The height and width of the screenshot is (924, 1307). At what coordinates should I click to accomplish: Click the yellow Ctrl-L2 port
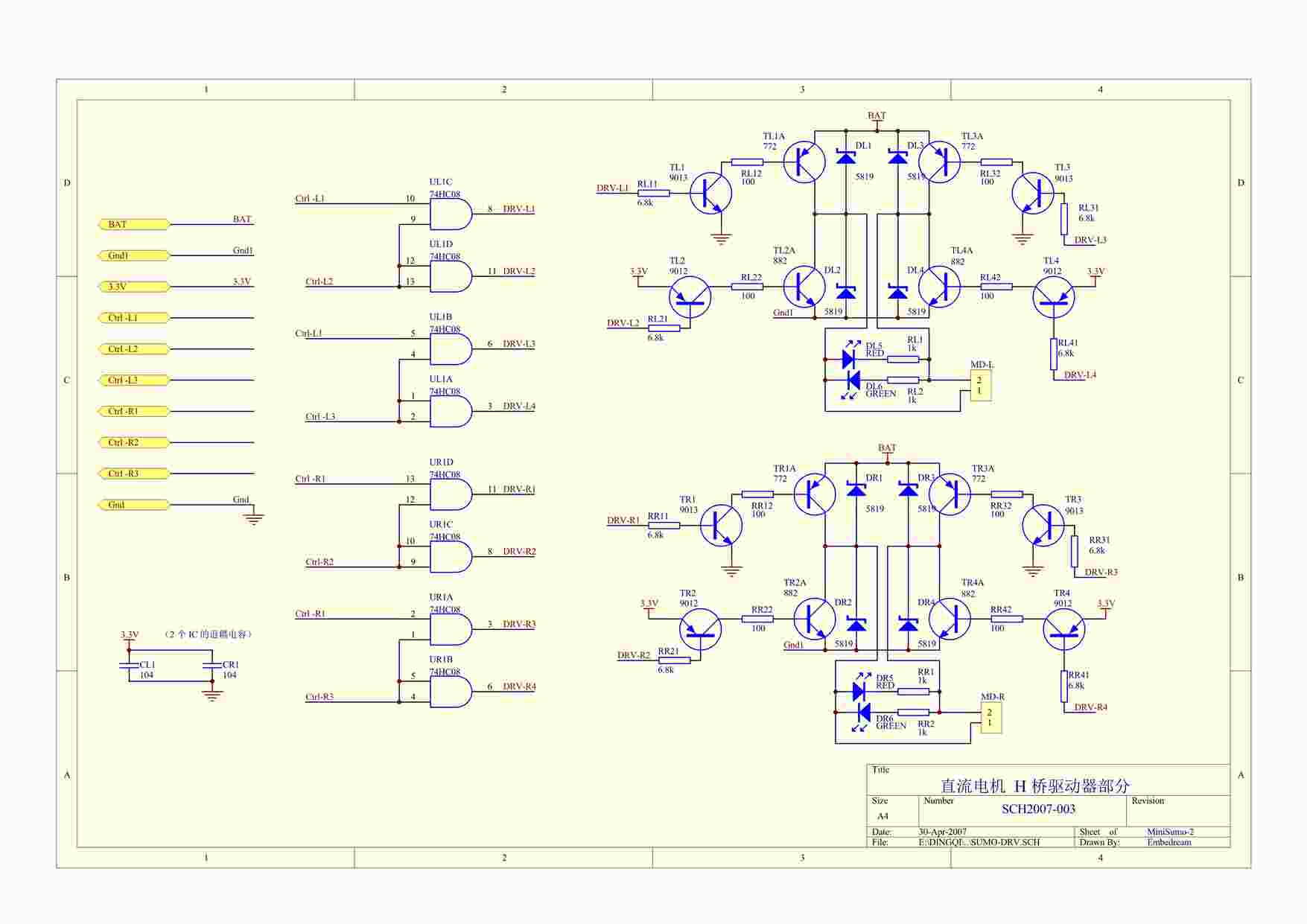pyautogui.click(x=134, y=349)
